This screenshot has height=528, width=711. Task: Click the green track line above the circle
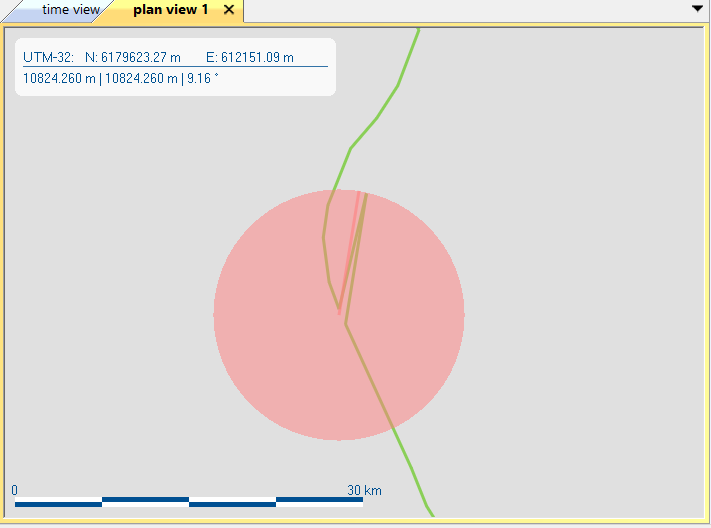377,118
